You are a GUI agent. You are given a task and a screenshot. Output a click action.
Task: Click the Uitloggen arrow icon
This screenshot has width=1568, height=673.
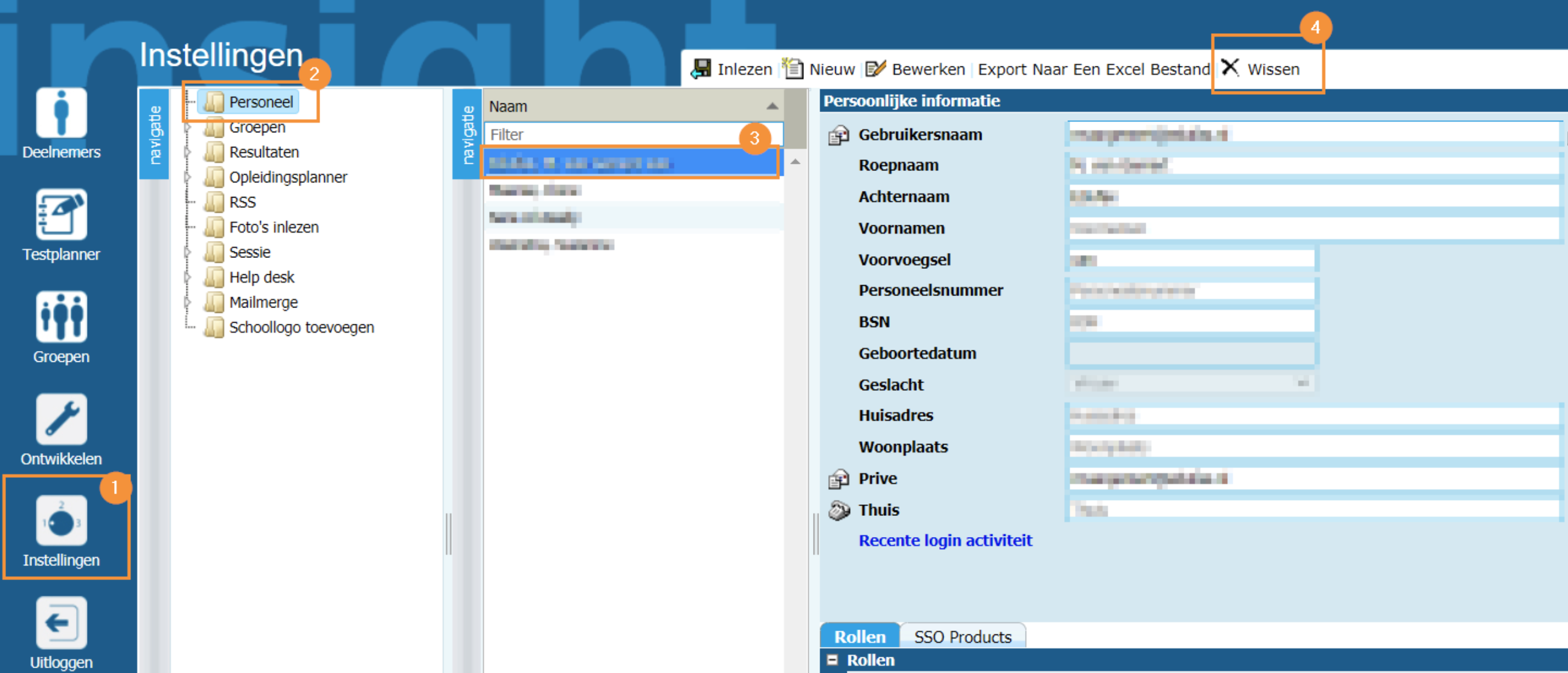pos(61,622)
